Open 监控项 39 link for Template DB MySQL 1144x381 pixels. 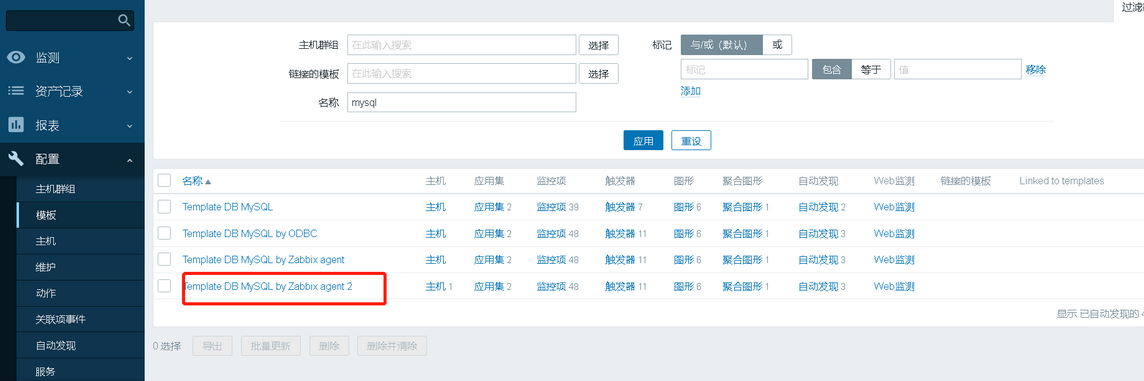click(552, 207)
